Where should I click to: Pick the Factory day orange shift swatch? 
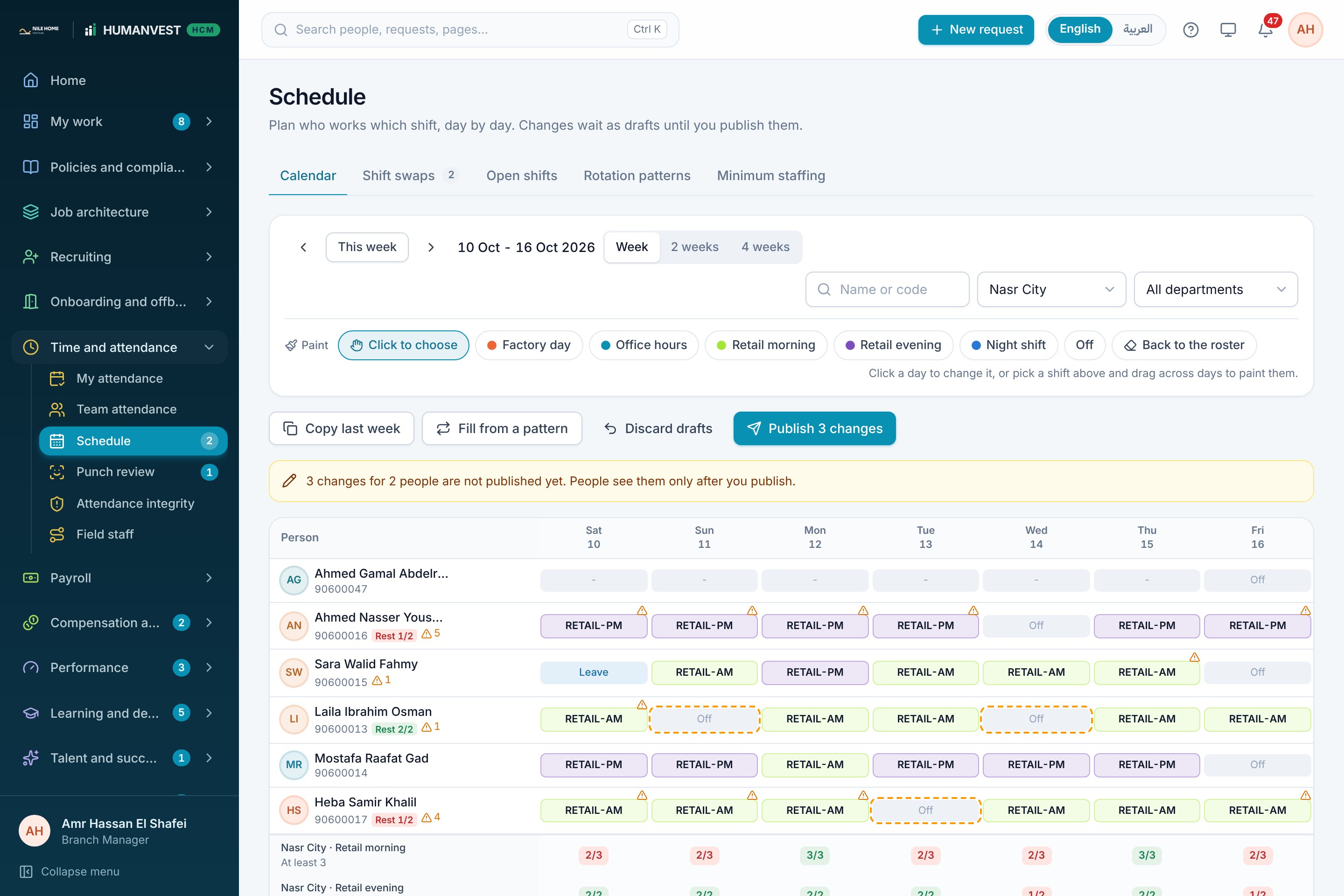tap(529, 345)
